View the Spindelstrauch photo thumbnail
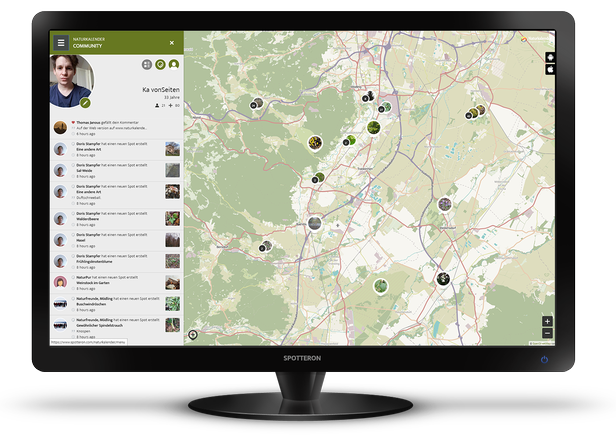The image size is (616, 443). 172,325
